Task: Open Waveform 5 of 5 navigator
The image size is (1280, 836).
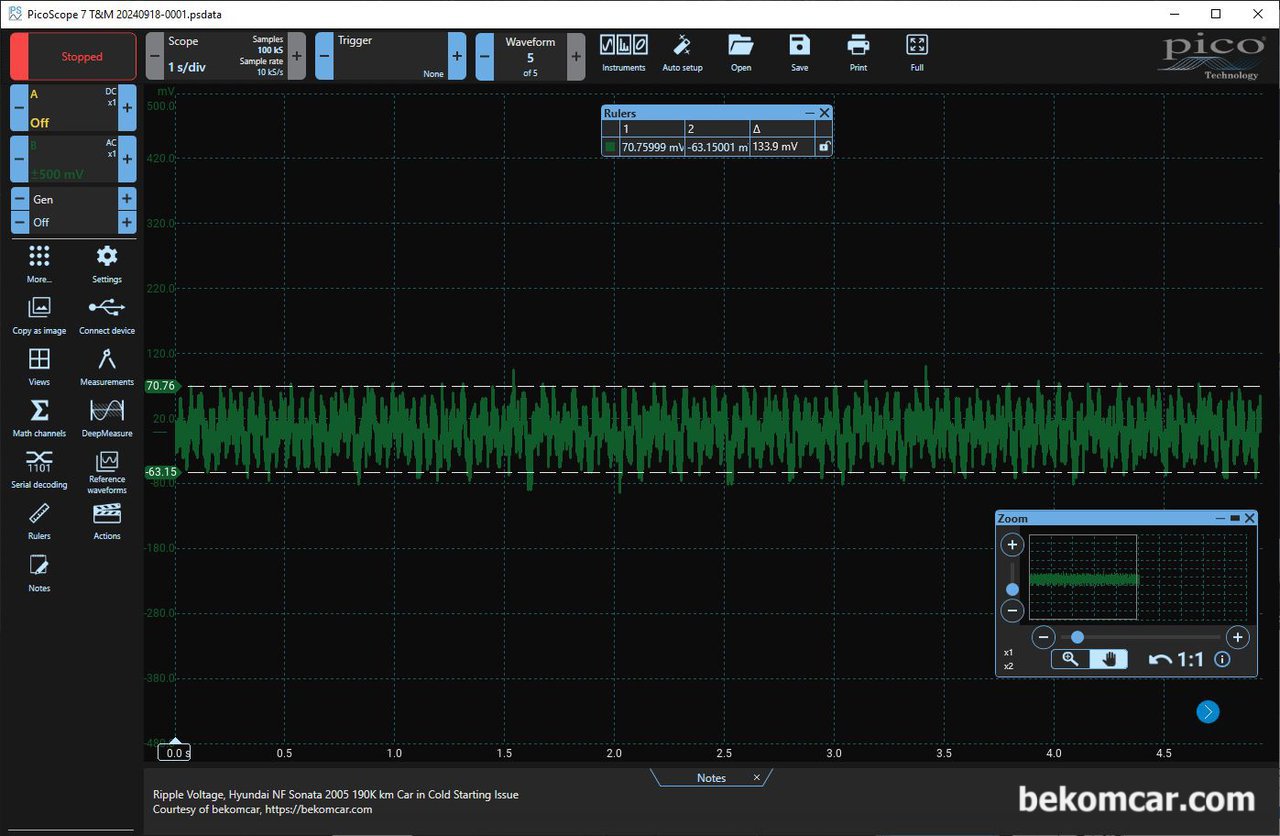Action: 530,56
